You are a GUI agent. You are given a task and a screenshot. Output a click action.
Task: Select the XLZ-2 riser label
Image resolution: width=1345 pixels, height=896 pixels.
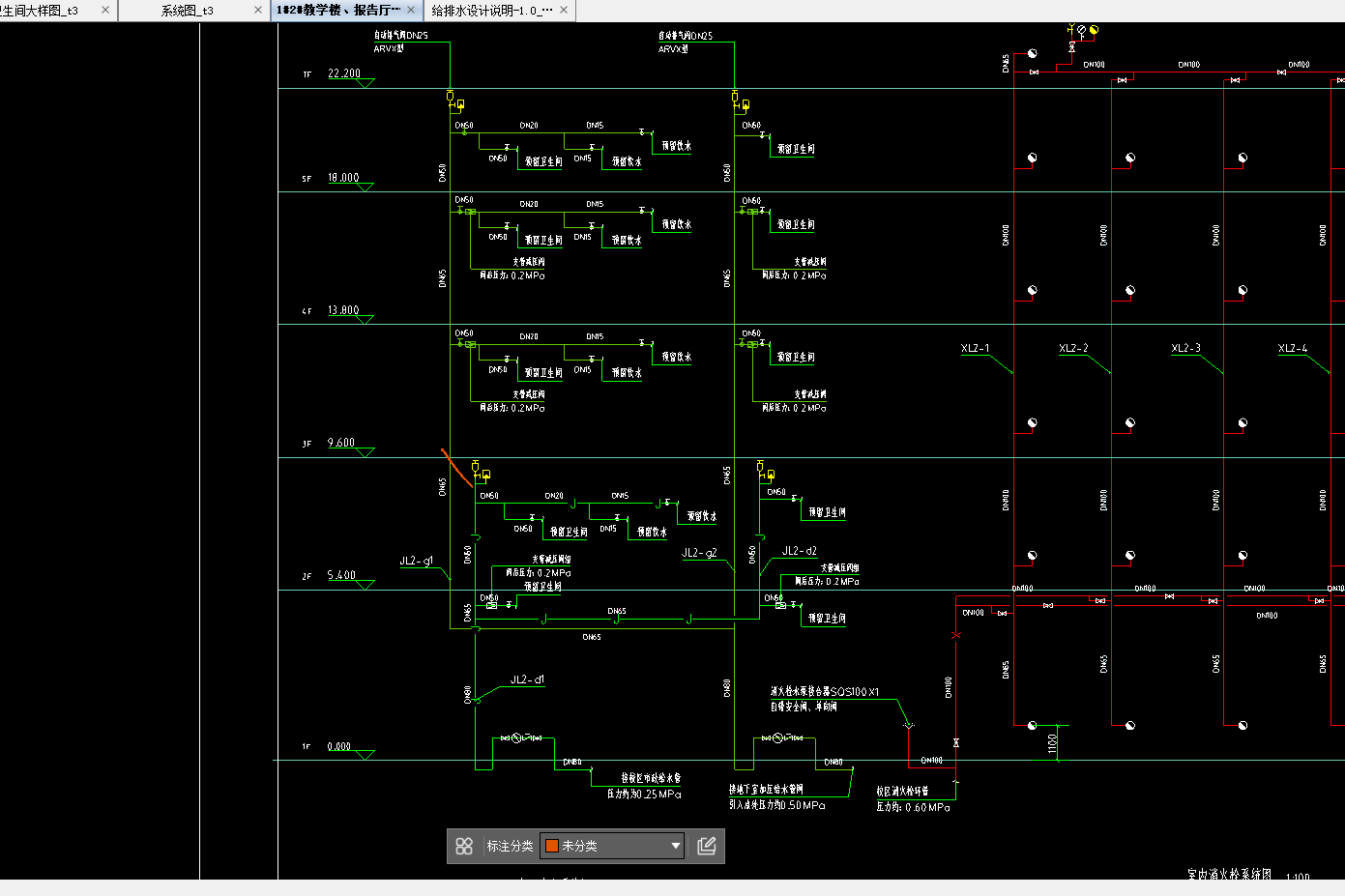pos(1073,348)
